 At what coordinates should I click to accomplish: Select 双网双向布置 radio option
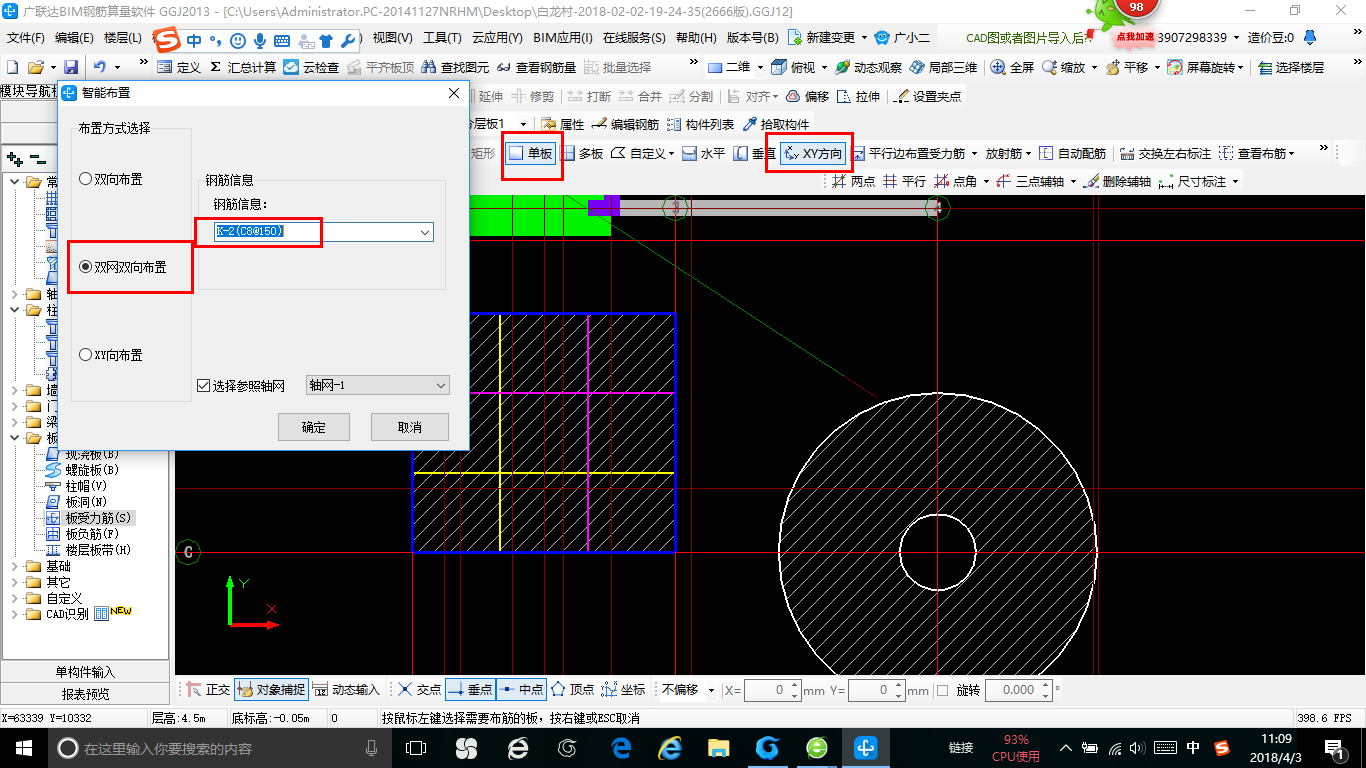tap(122, 267)
